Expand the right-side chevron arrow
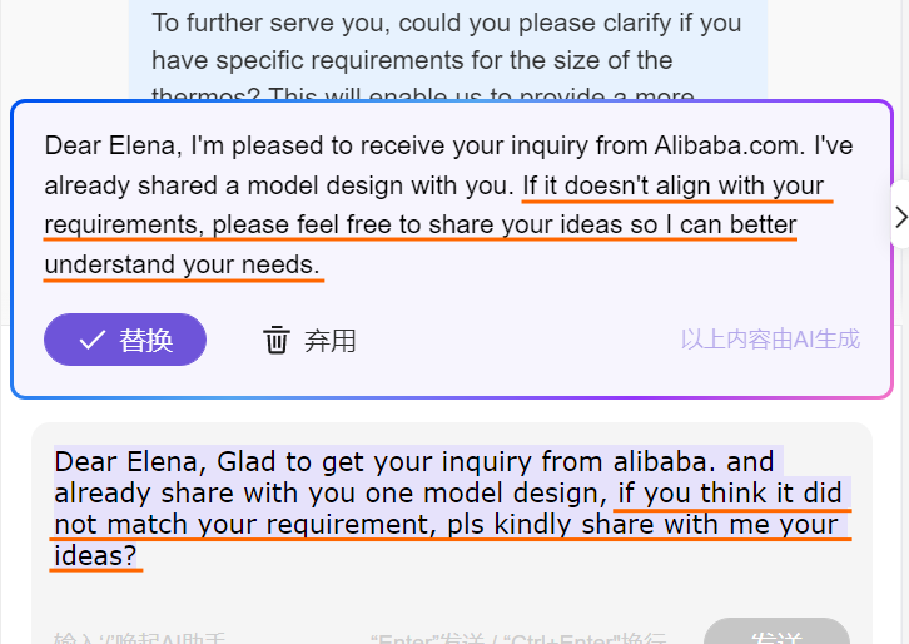Viewport: 909px width, 644px height. click(x=901, y=217)
